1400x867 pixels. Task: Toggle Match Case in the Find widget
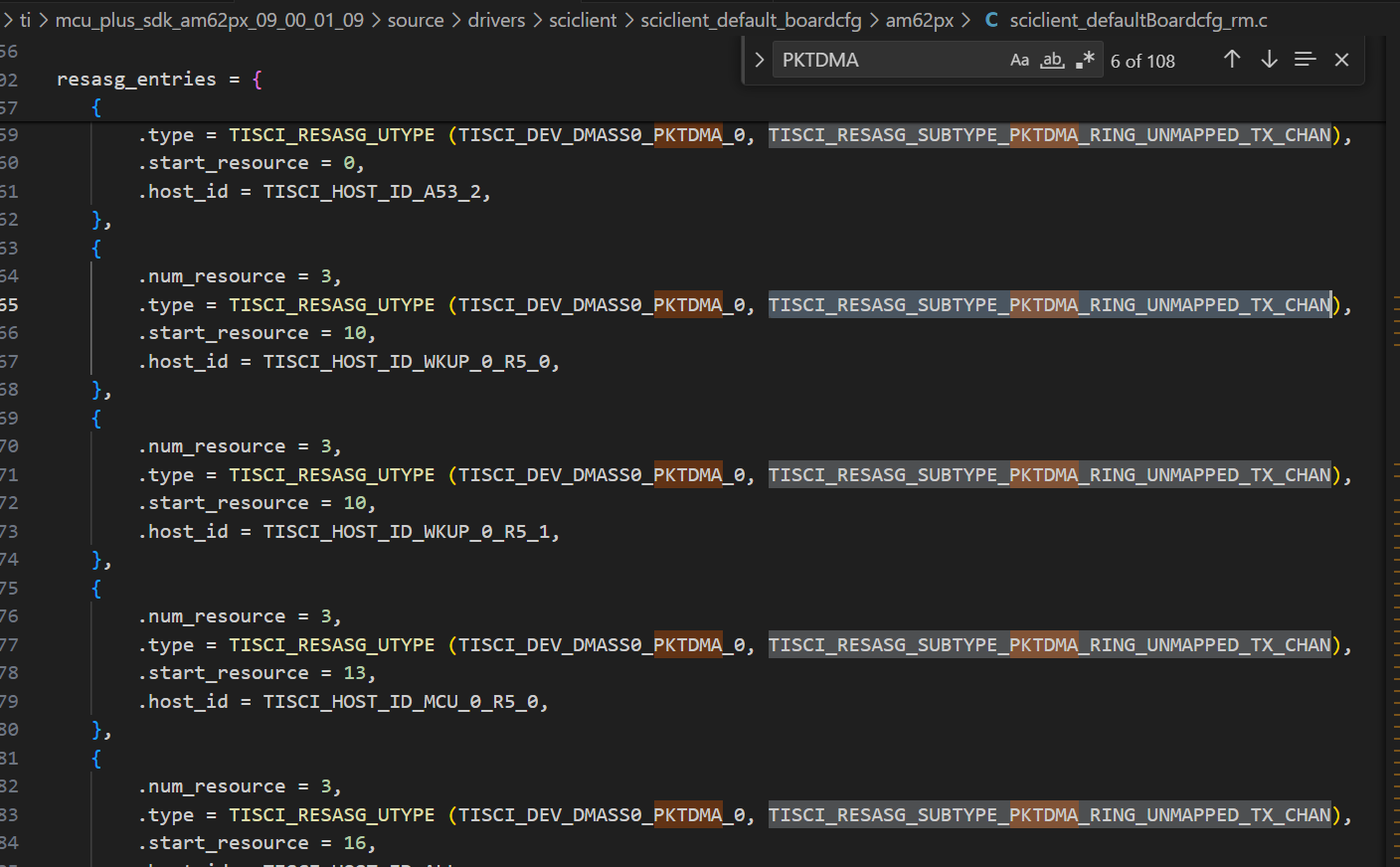click(x=1019, y=60)
